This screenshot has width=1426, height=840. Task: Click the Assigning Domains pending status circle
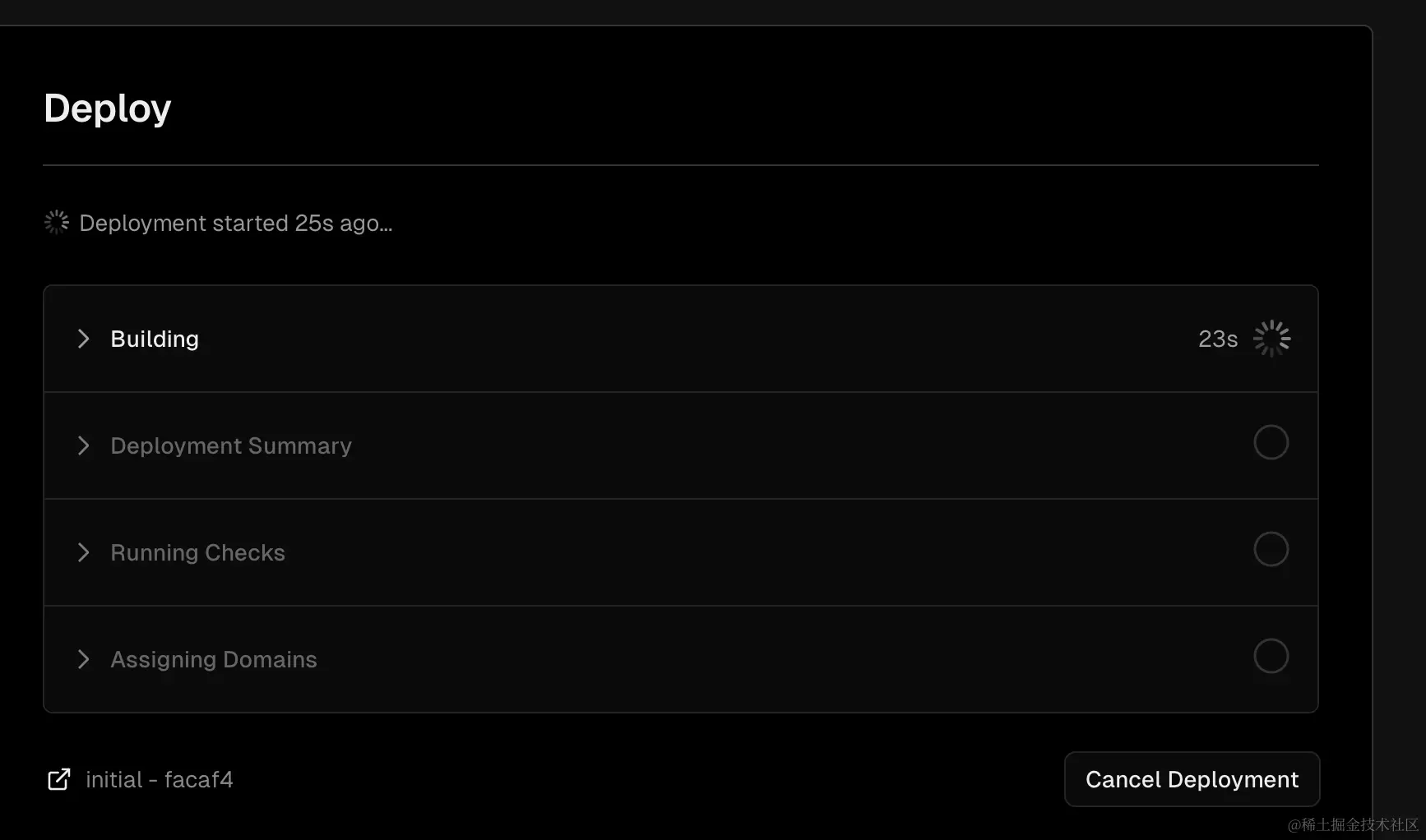pos(1271,656)
